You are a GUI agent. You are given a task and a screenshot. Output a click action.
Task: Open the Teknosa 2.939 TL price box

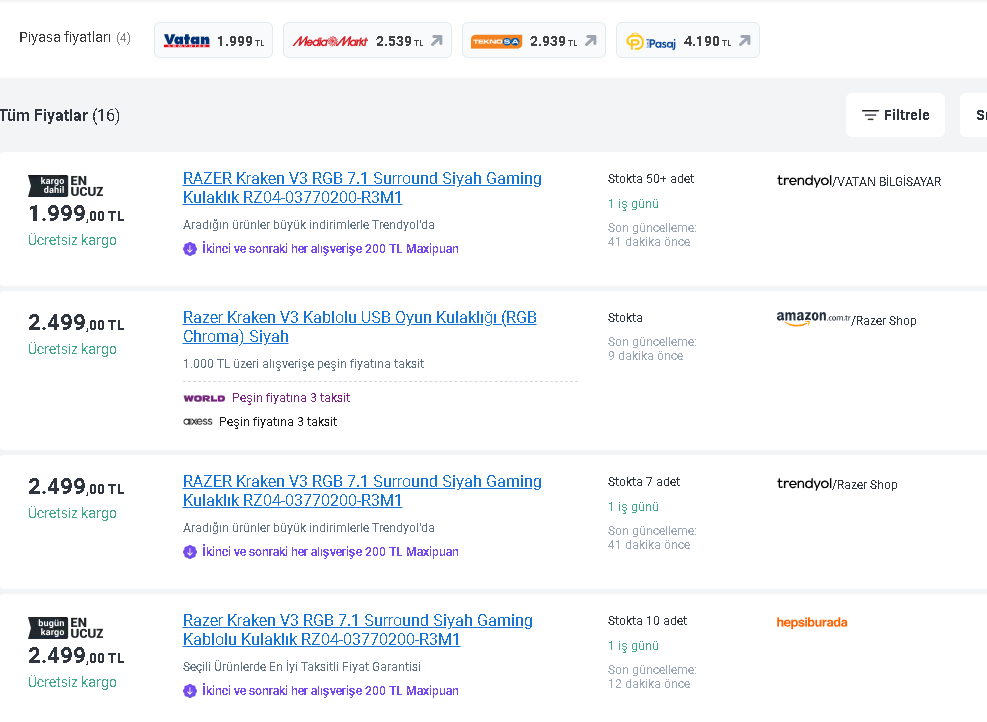(533, 41)
